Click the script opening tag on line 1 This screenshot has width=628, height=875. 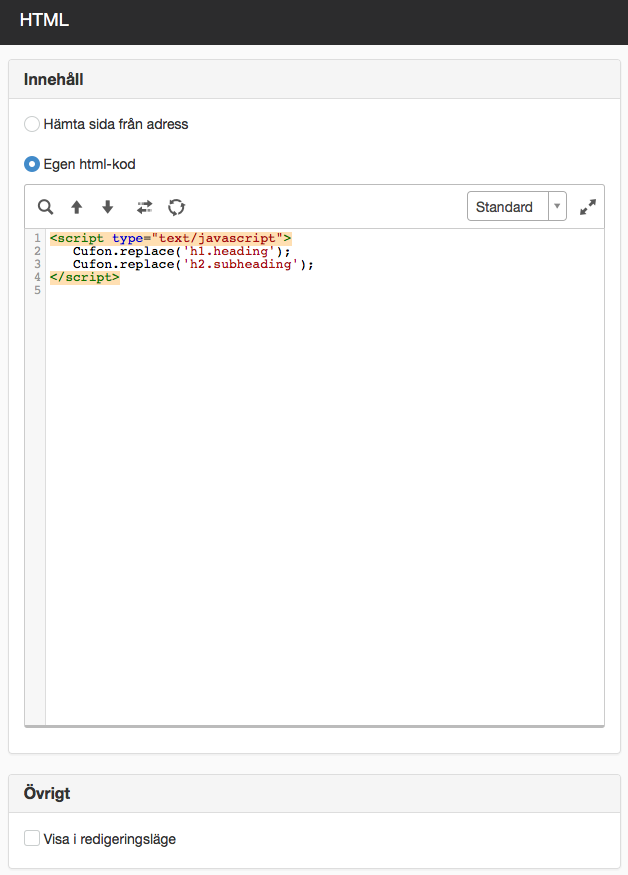pyautogui.click(x=170, y=238)
